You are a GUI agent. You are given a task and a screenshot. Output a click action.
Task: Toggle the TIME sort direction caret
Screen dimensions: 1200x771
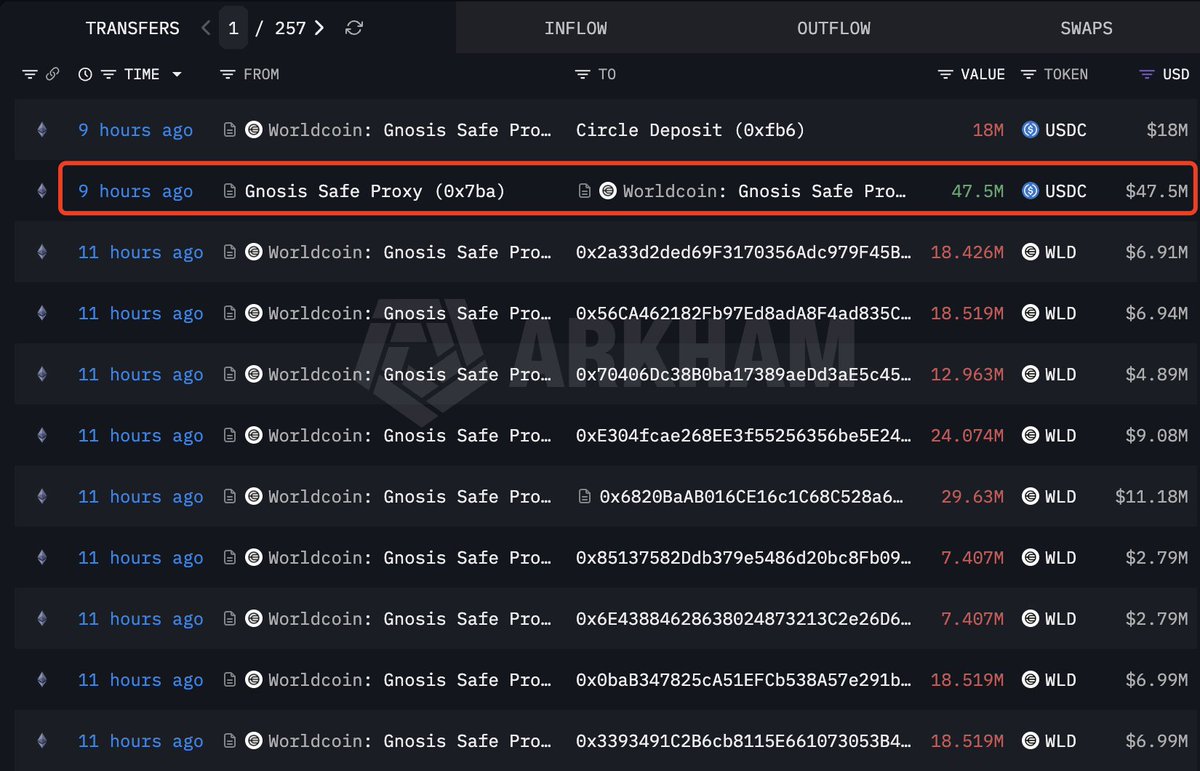(x=177, y=74)
